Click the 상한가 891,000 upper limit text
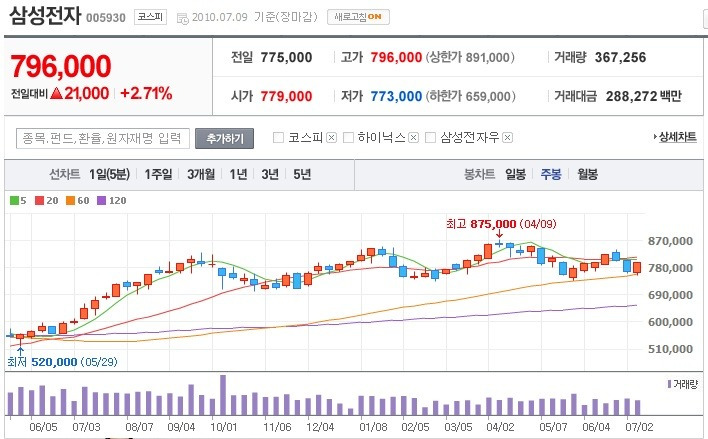Image resolution: width=708 pixels, height=439 pixels. pyautogui.click(x=470, y=57)
